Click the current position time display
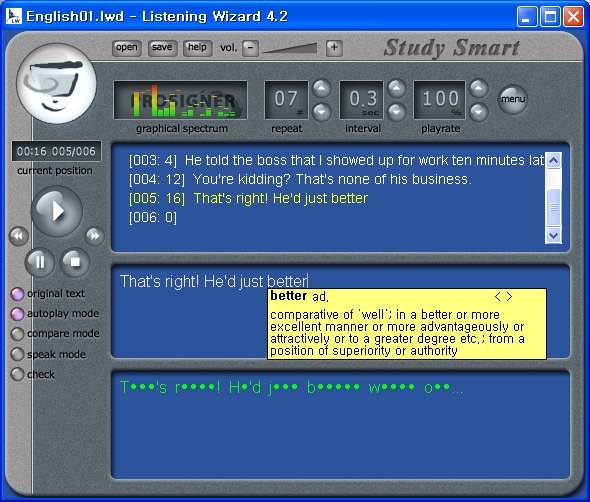The image size is (590, 502). 56,151
